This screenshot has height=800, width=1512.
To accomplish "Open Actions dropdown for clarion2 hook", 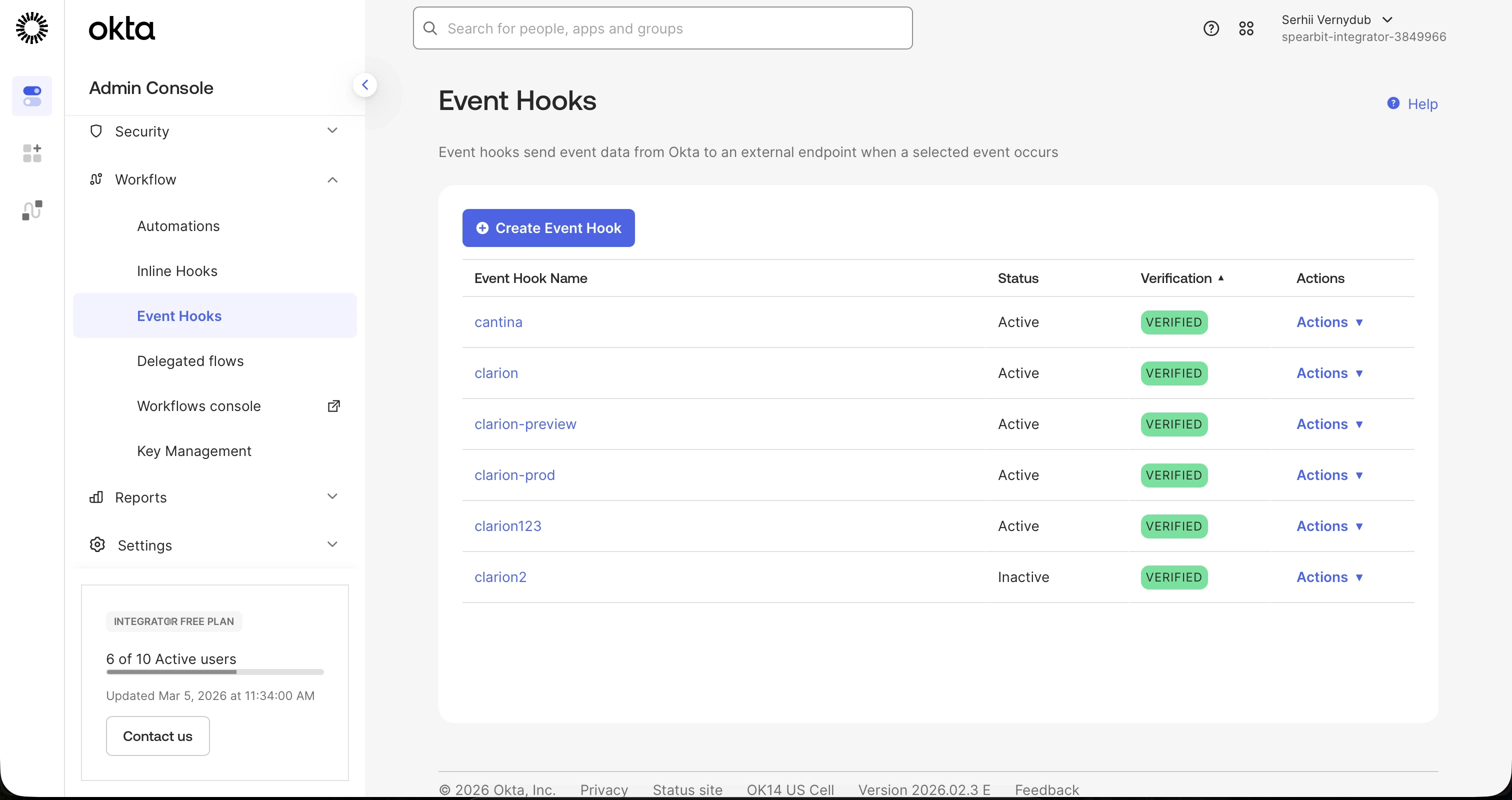I will click(1329, 577).
